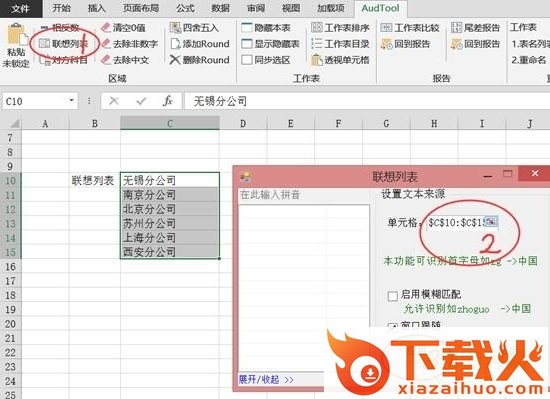The image size is (550, 399).
Task: Click the select-all corner triangle
Action: [x=14, y=123]
